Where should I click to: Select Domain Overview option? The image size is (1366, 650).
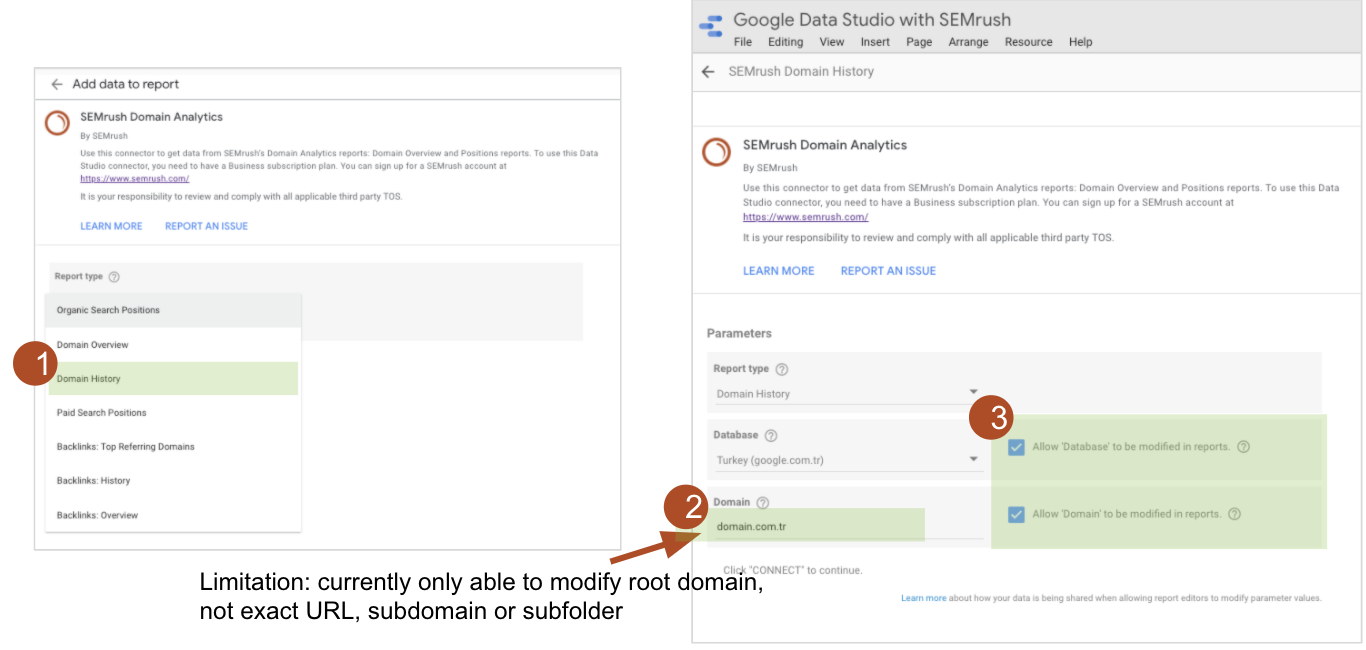click(x=173, y=345)
